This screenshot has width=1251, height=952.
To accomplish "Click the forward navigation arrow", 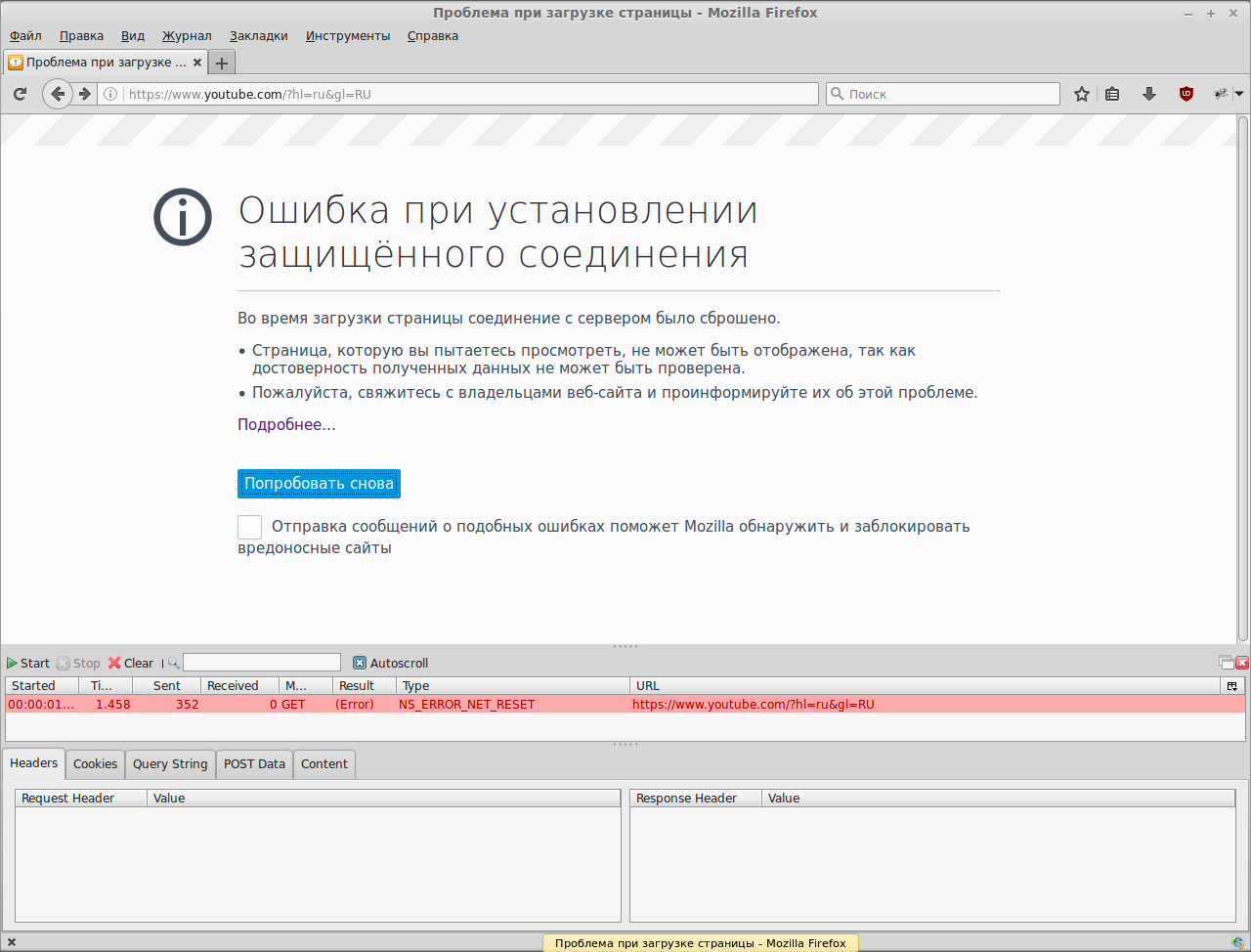I will tap(85, 94).
